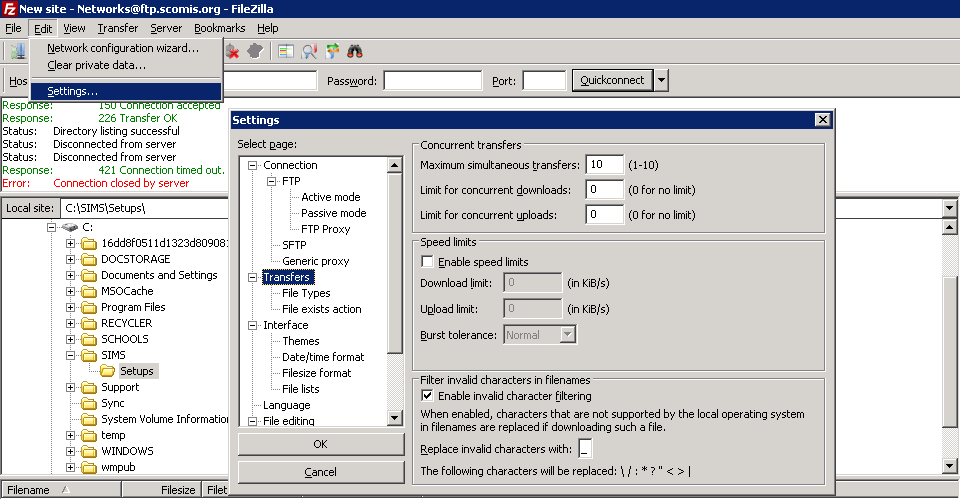This screenshot has width=960, height=499.
Task: Click the Maximum simultaneous transfers field
Action: [x=605, y=165]
